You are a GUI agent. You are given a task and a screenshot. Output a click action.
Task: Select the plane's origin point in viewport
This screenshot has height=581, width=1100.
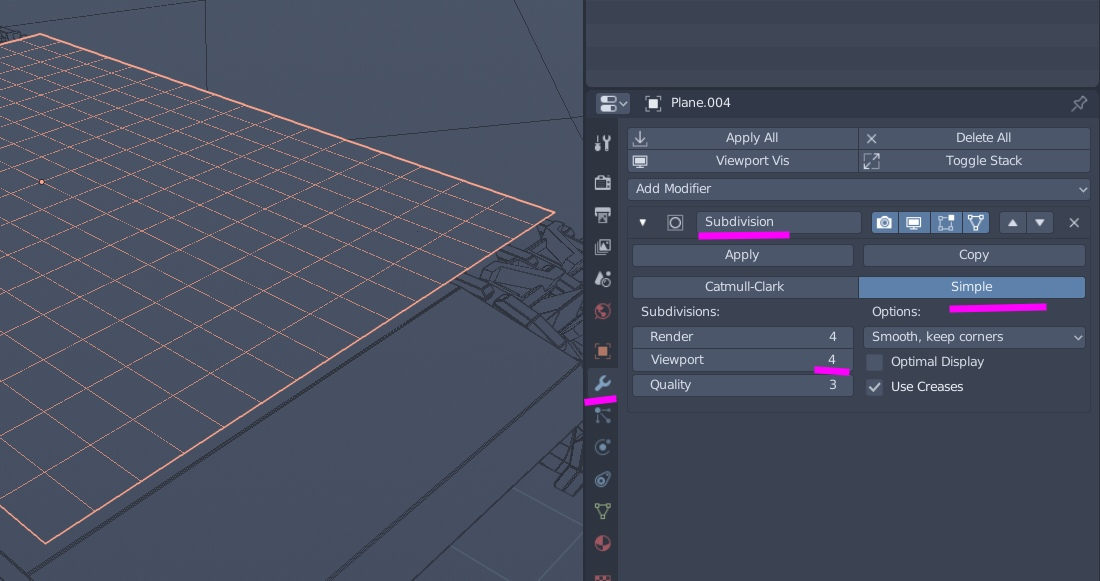41,182
